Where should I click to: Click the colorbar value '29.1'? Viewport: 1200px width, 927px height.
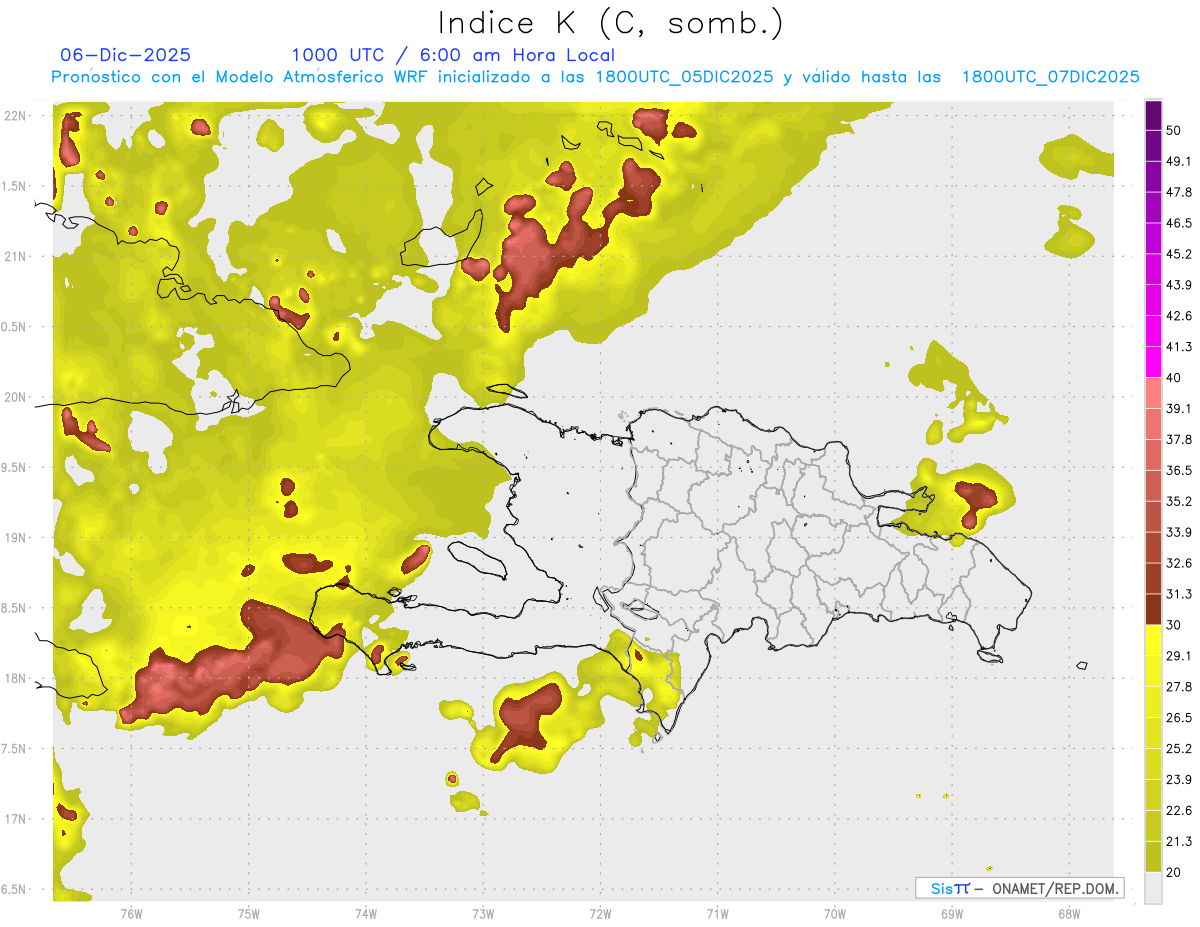click(1179, 656)
